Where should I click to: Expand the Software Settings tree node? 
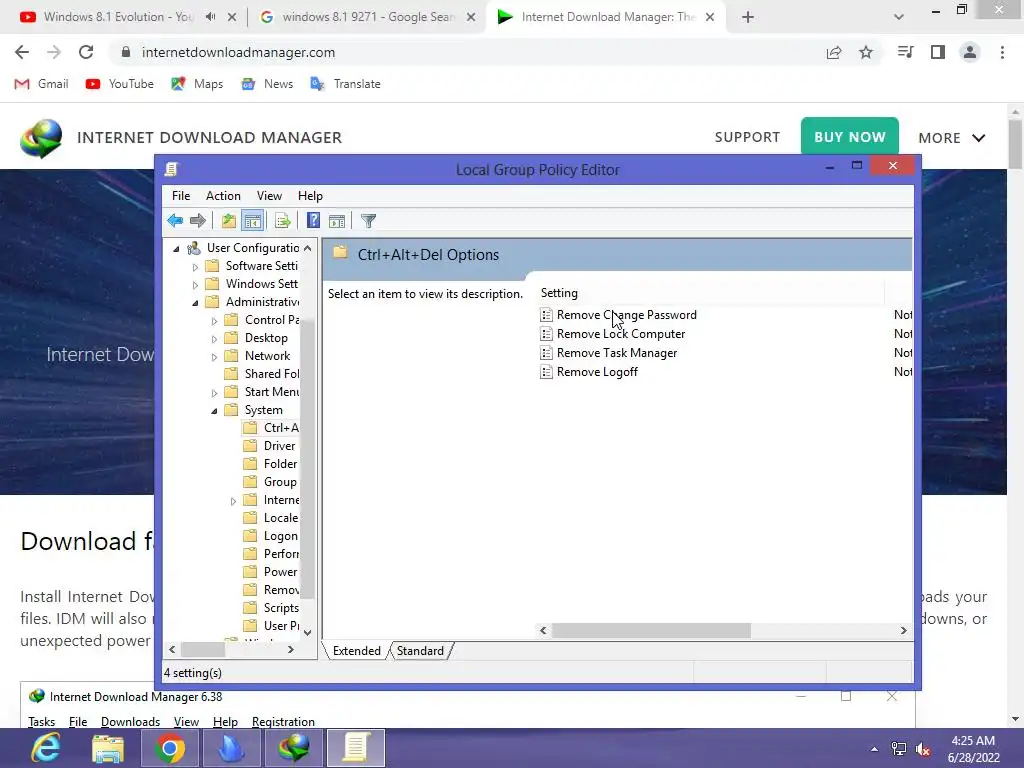pos(195,266)
